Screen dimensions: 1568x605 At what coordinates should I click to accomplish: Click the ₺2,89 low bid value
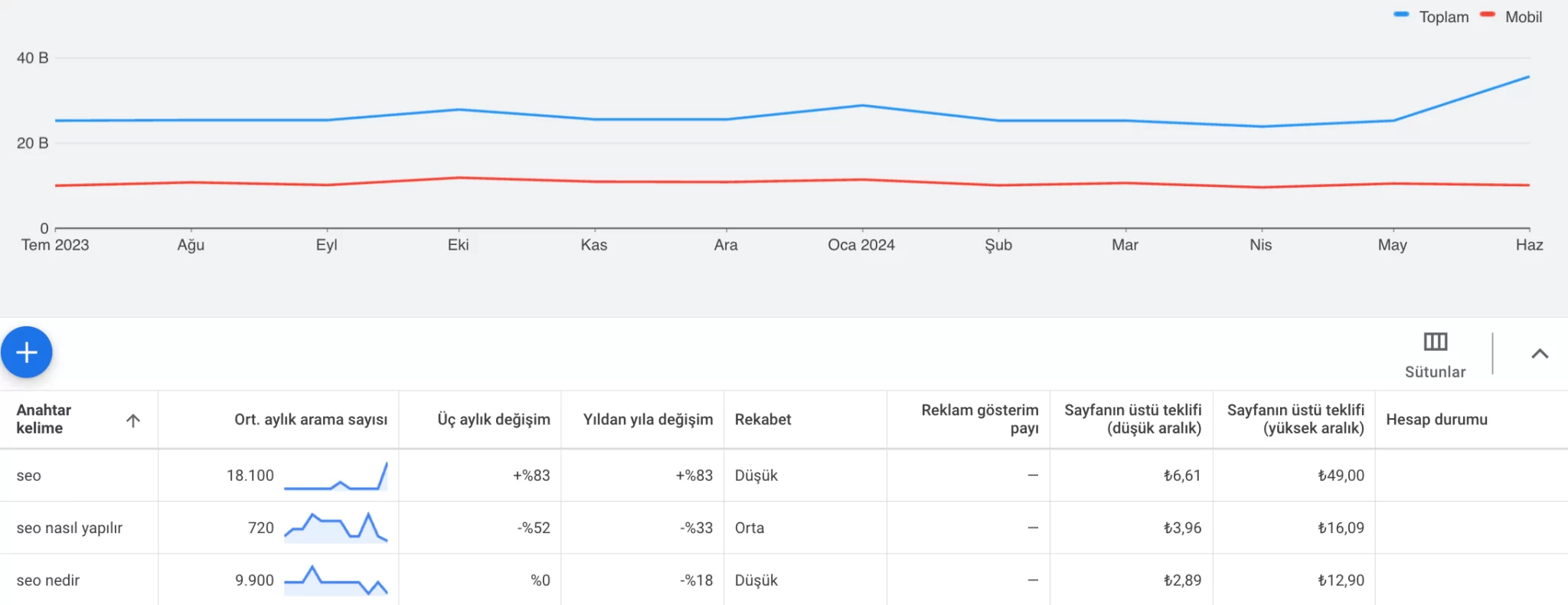point(1182,580)
